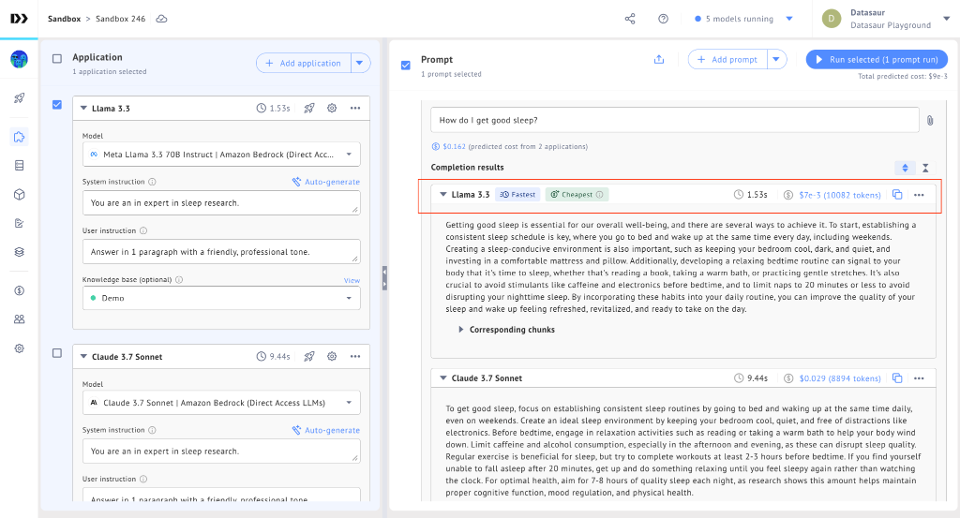Deploy Claude 3.7 Sonnet using rocket icon
This screenshot has height=518, width=960.
coord(309,356)
